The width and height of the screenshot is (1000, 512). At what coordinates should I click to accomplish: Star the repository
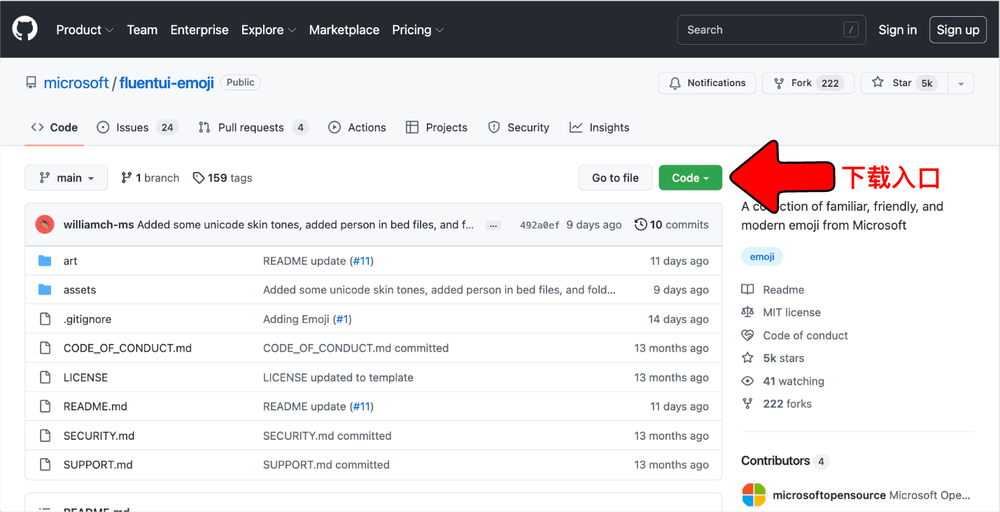tap(904, 83)
